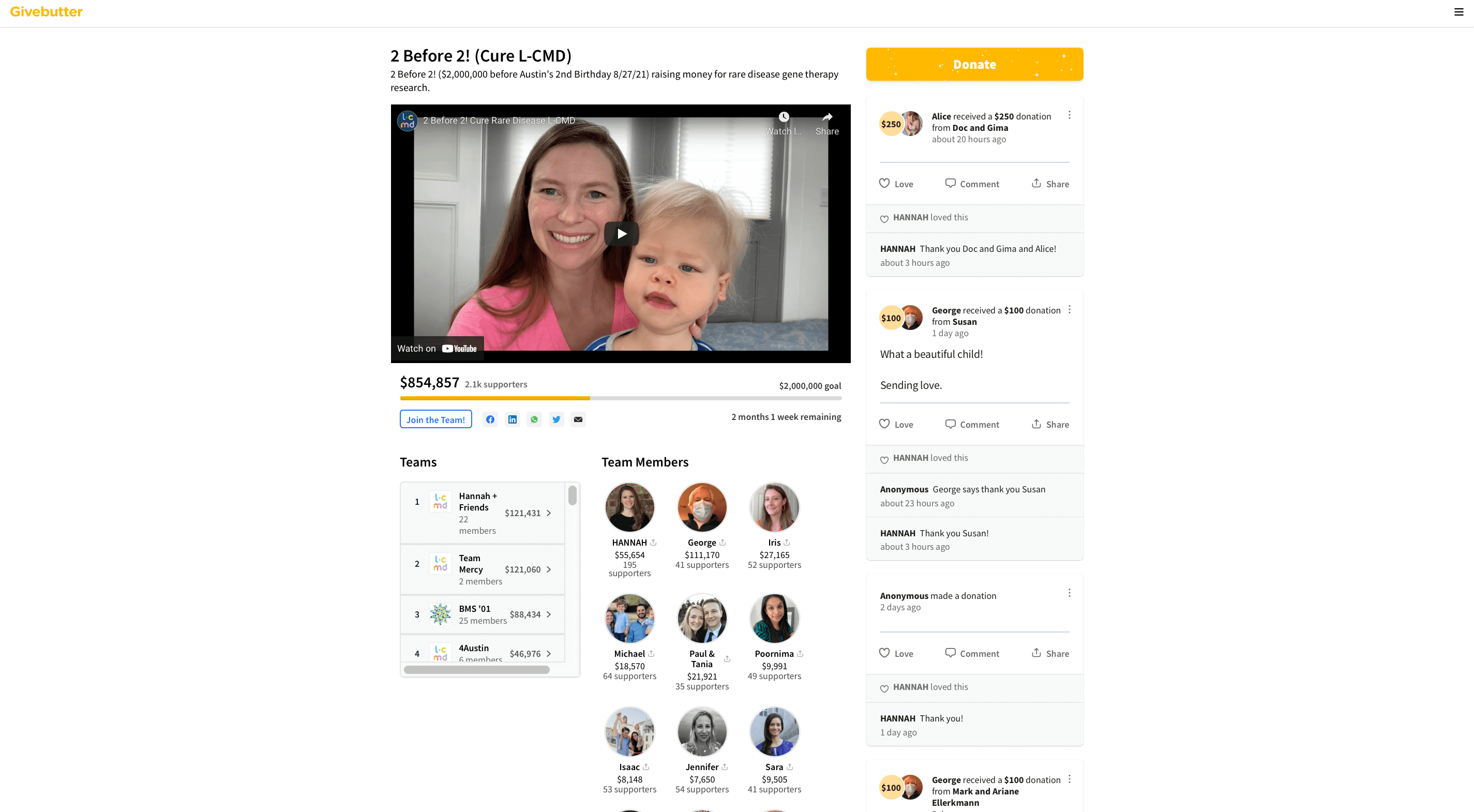The image size is (1474, 812).
Task: Click the Donate button
Action: click(x=974, y=64)
